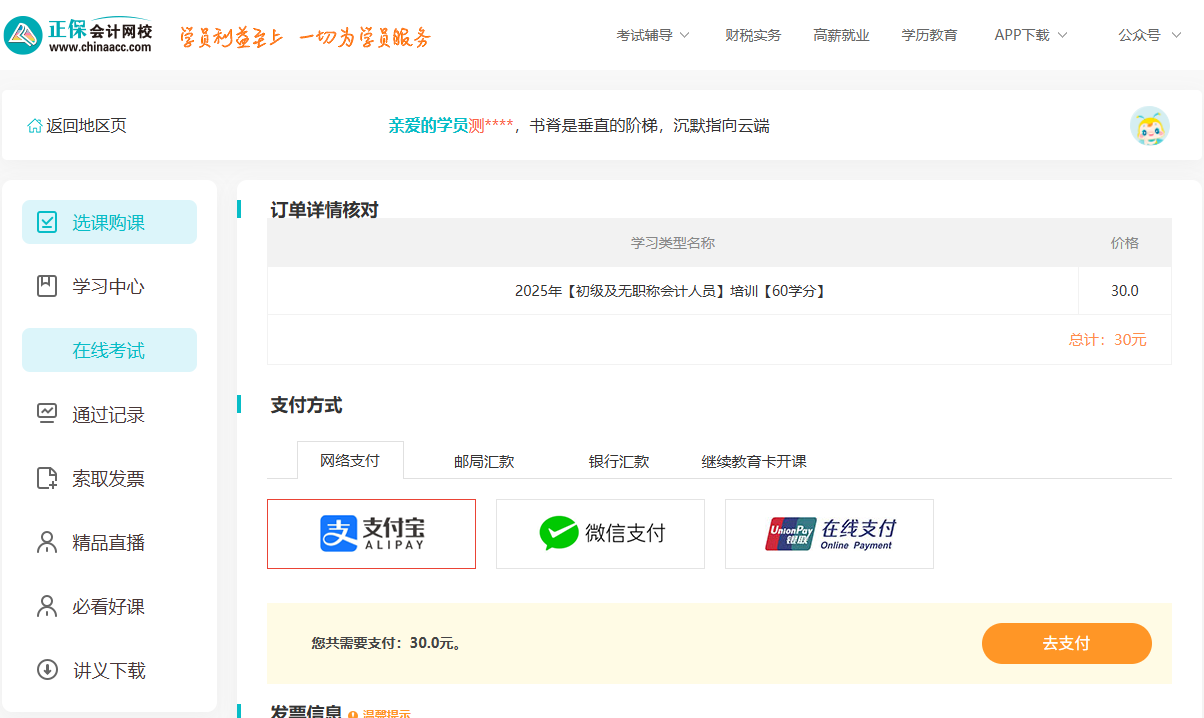Select the Alipay 支付宝 payment option
1204x718 pixels.
pos(371,534)
